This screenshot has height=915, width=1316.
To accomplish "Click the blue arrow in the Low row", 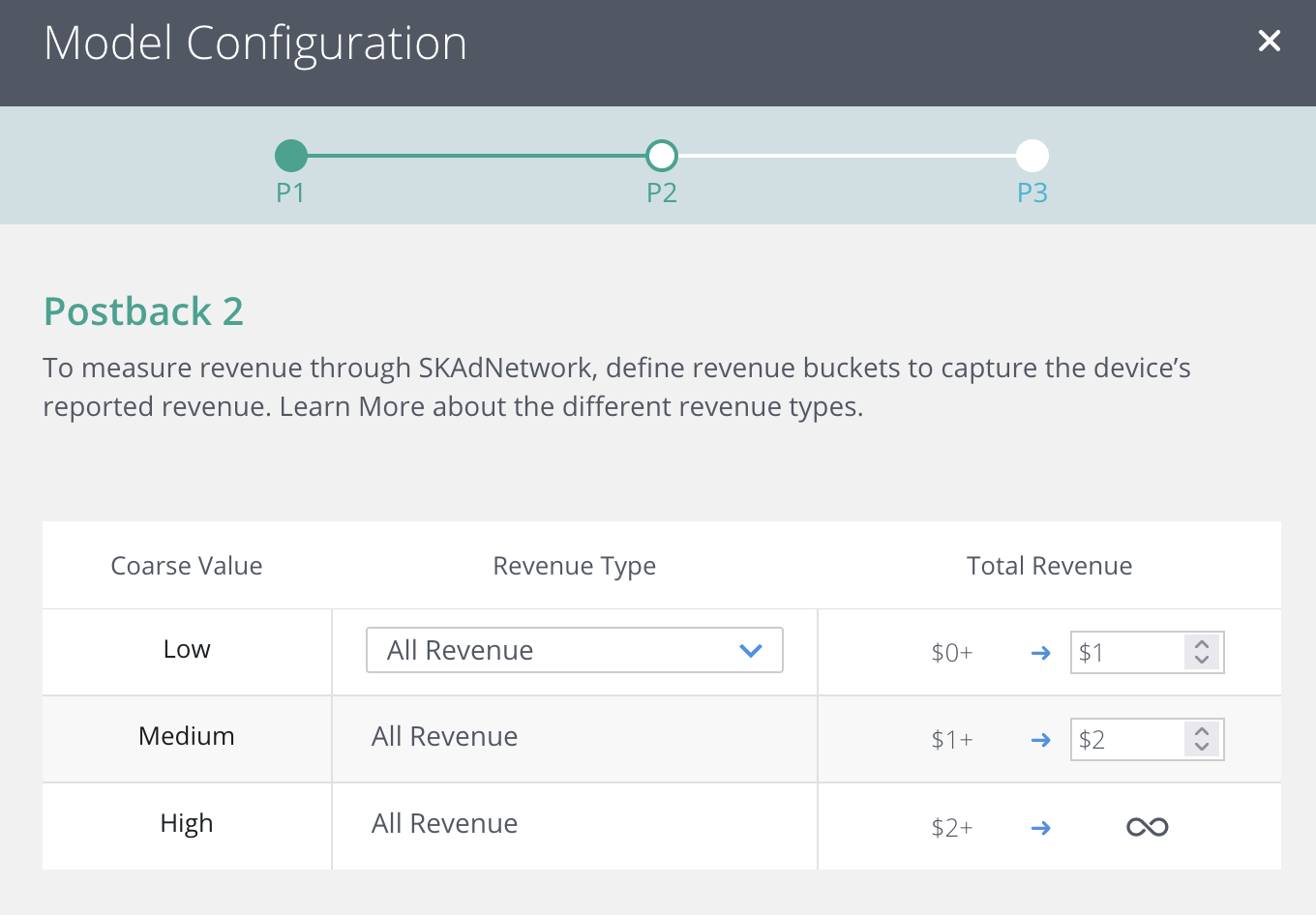I will (1041, 653).
